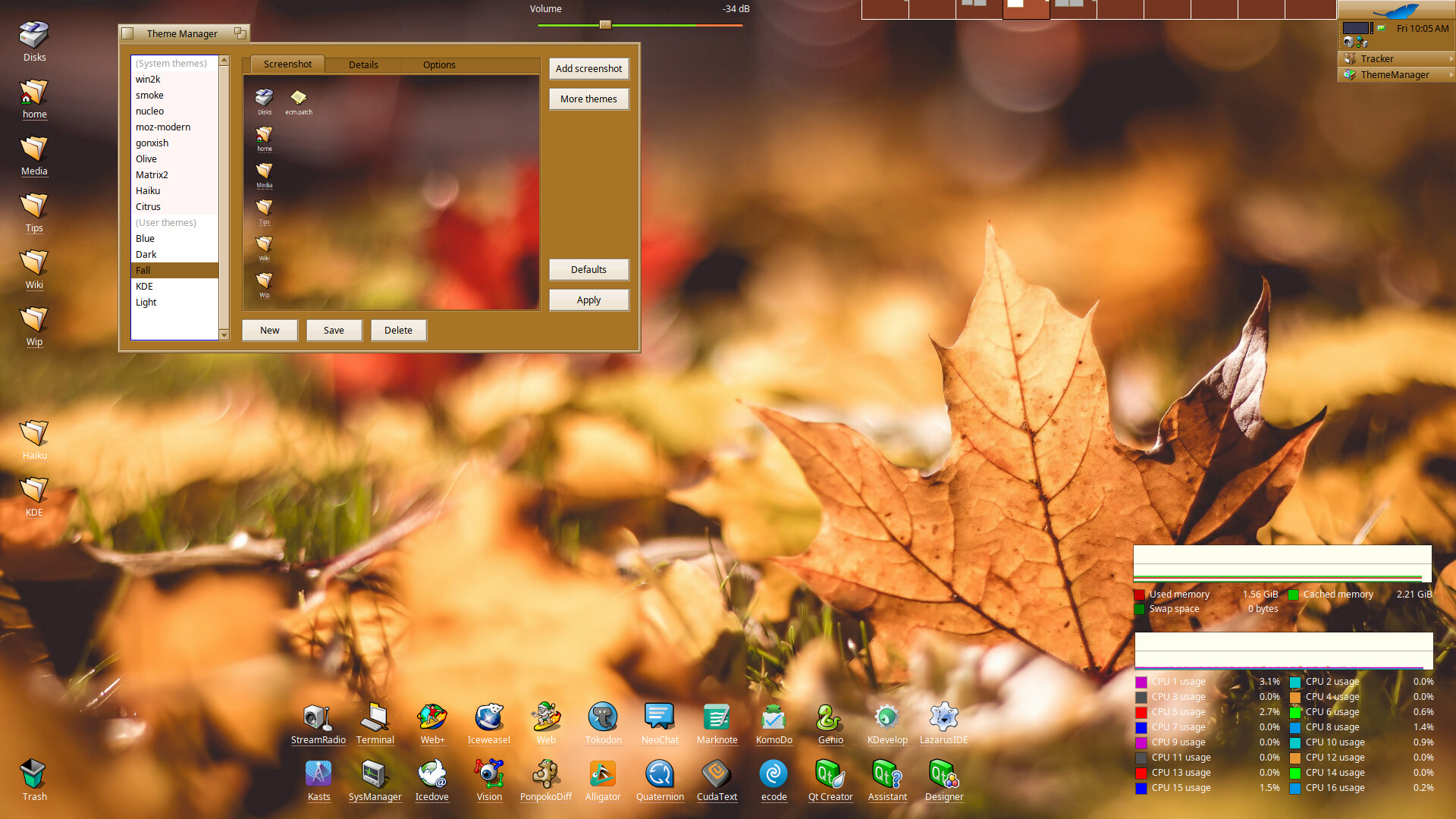1456x819 pixels.
Task: Click Theme Manager window close box
Action: pyautogui.click(x=128, y=33)
